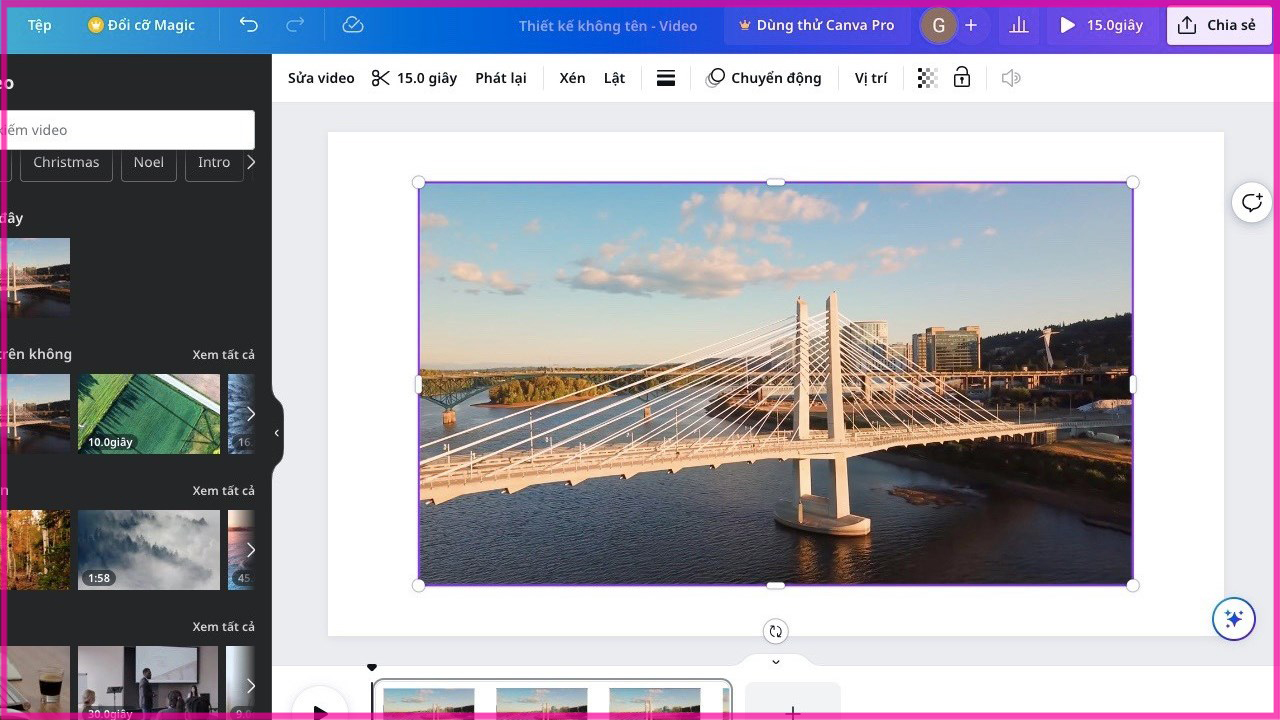Select top-left corner resize handle
Screen dimensions: 1280x720
point(419,182)
